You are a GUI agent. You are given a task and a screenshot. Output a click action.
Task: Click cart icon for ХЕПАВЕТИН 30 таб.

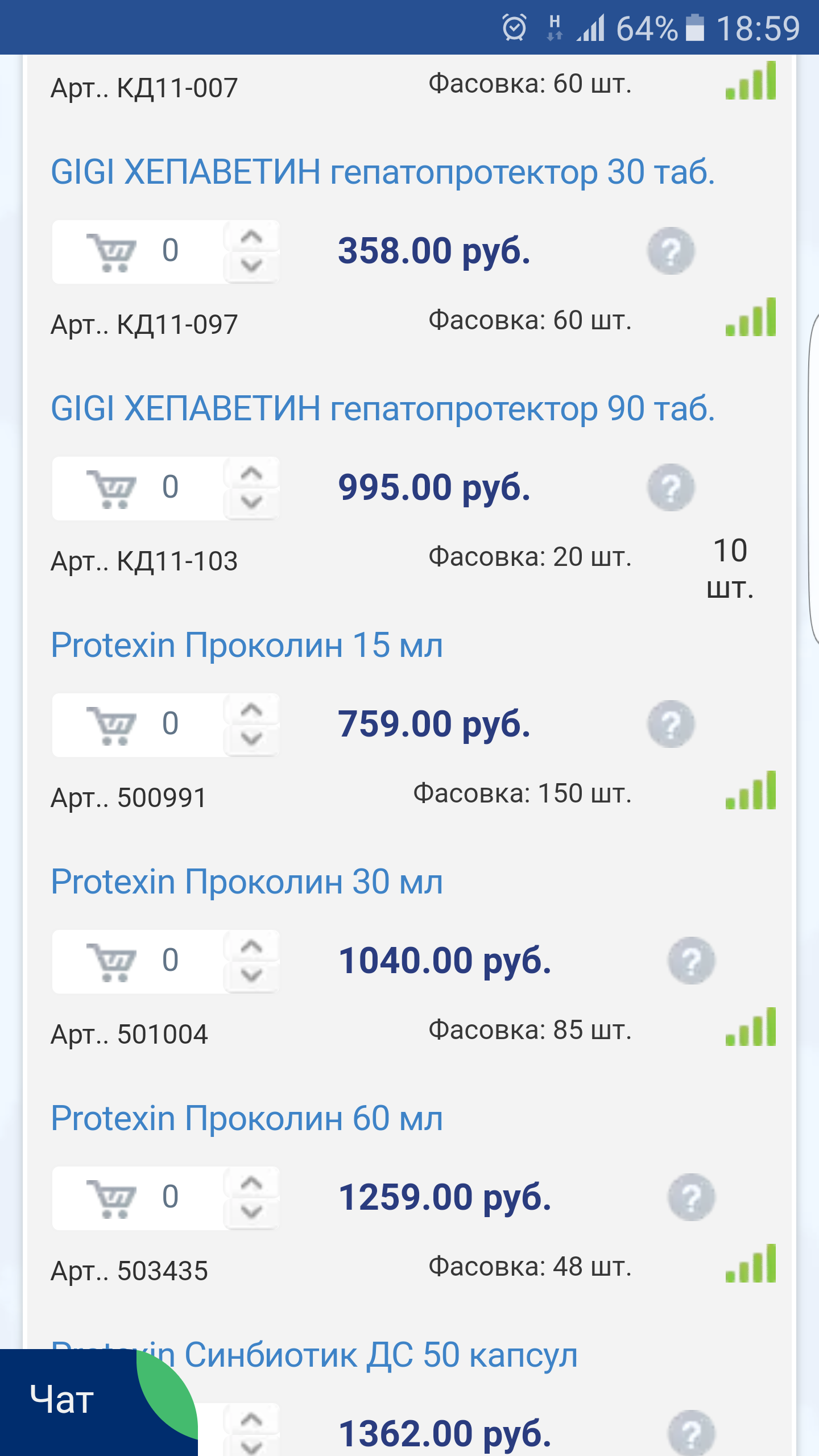(112, 252)
